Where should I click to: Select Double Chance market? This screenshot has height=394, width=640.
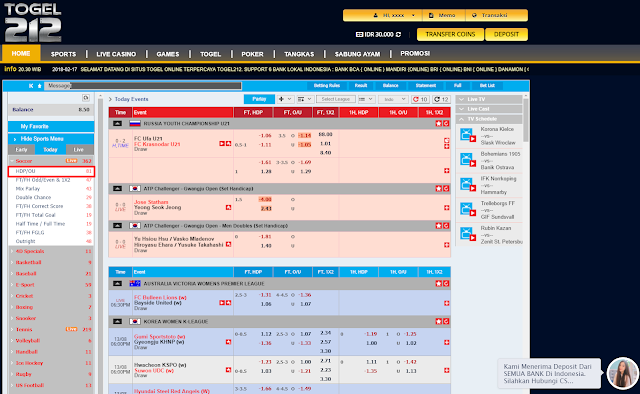coord(51,197)
